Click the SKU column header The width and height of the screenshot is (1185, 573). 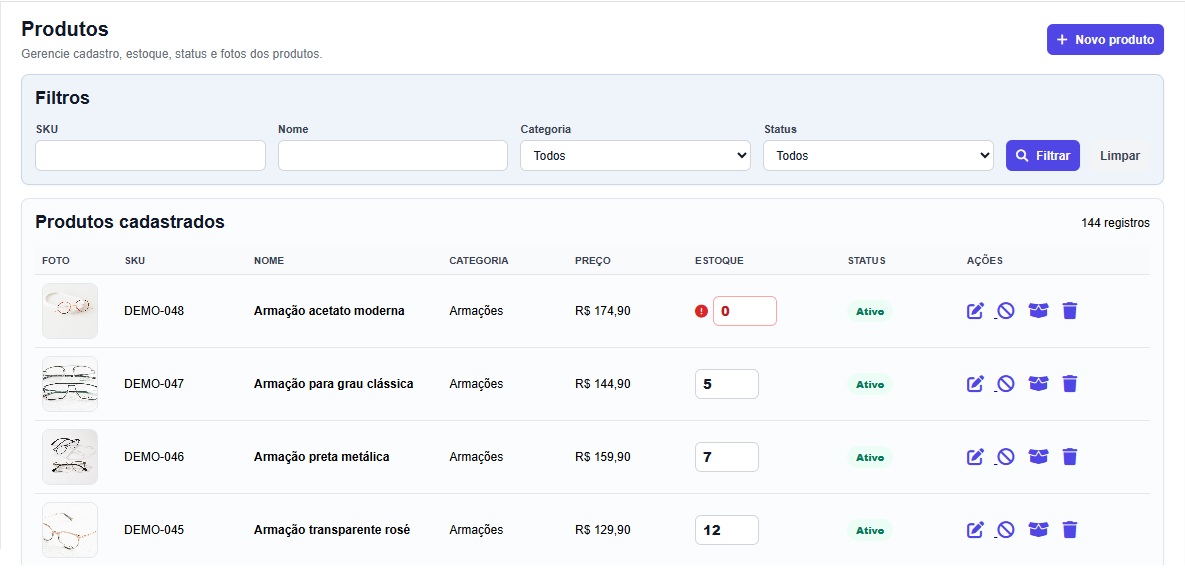(135, 261)
